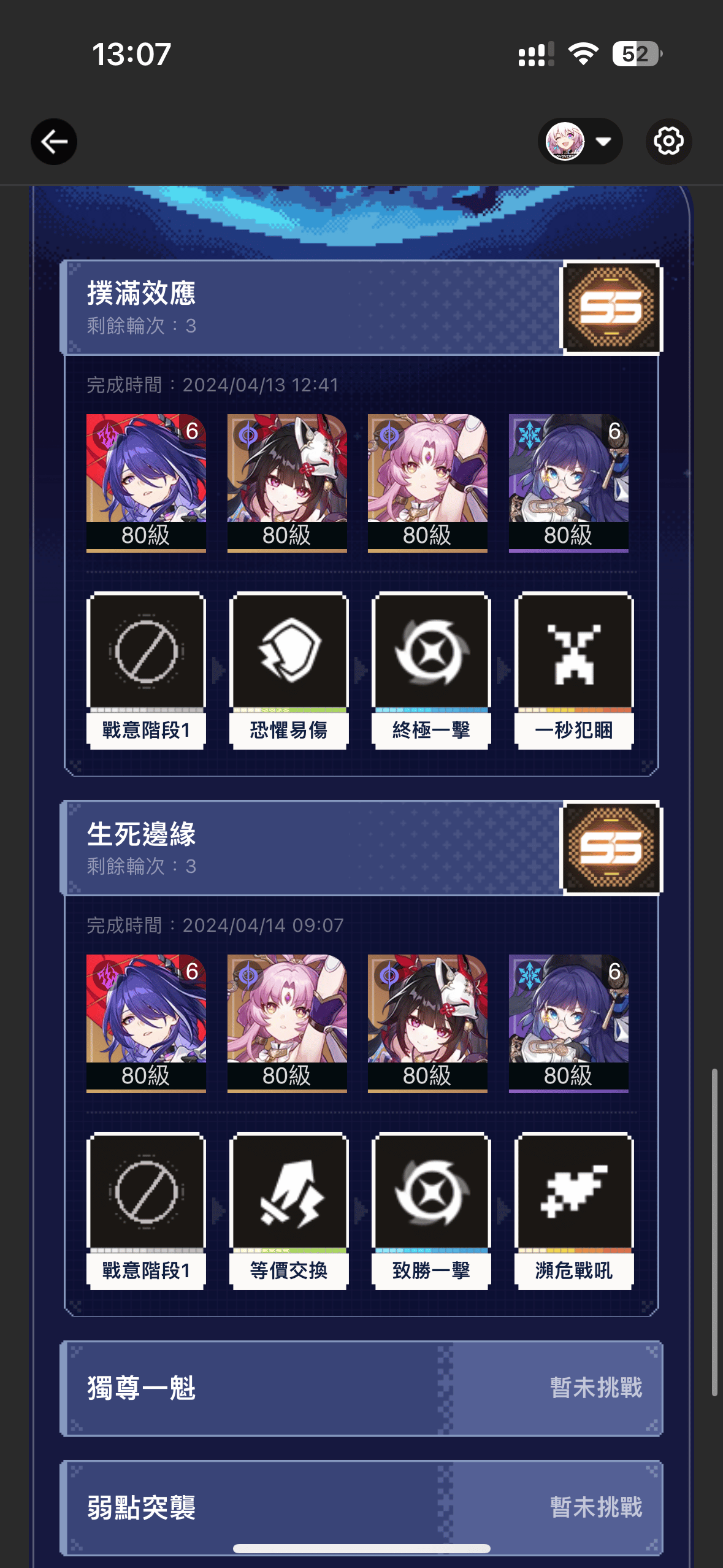
Task: Open first purple-haired character in 撲滿效應 team
Action: pos(146,483)
